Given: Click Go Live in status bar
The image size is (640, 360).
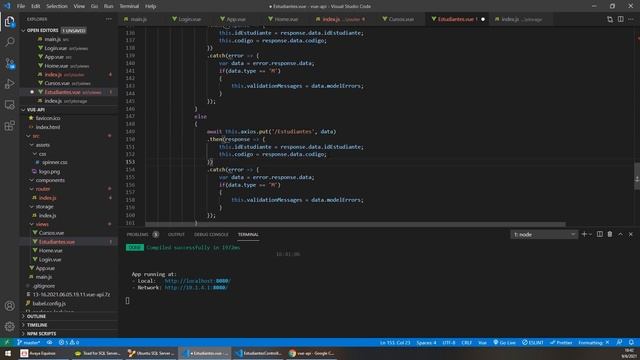Looking at the screenshot, I should pyautogui.click(x=504, y=342).
